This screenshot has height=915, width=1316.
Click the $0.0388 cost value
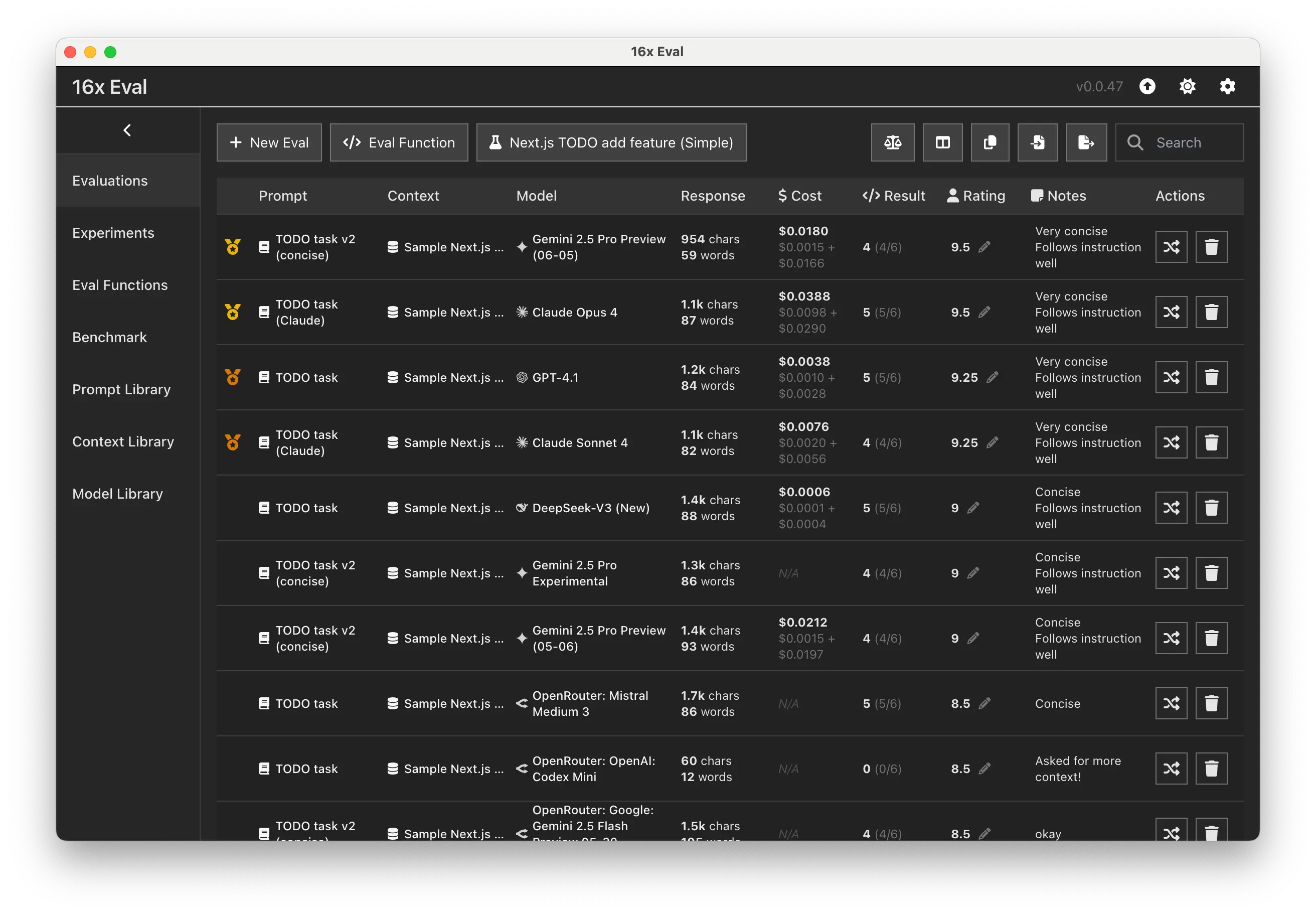804,296
